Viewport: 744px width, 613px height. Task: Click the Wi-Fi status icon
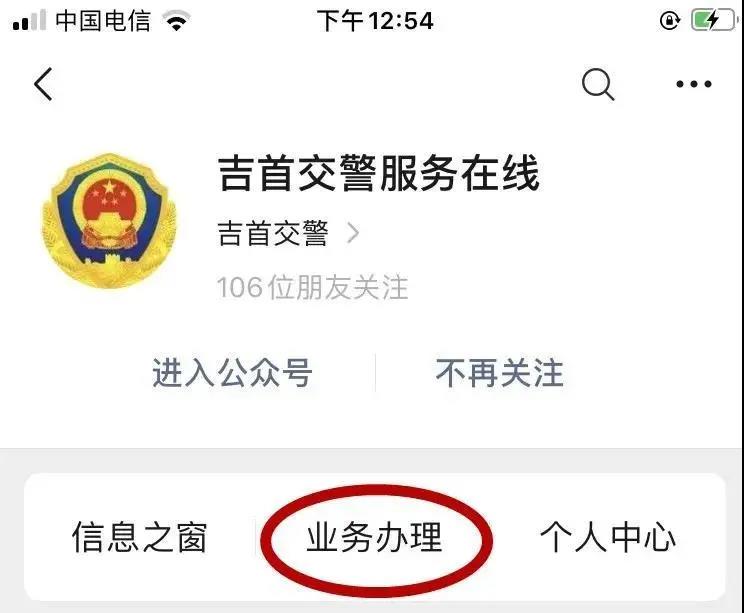click(x=177, y=21)
